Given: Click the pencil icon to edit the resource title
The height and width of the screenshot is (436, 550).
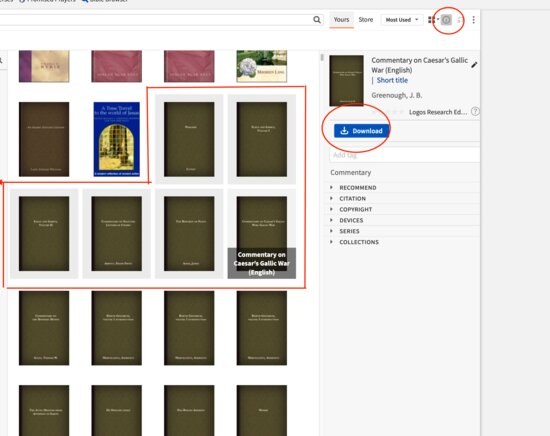Looking at the screenshot, I should [474, 65].
